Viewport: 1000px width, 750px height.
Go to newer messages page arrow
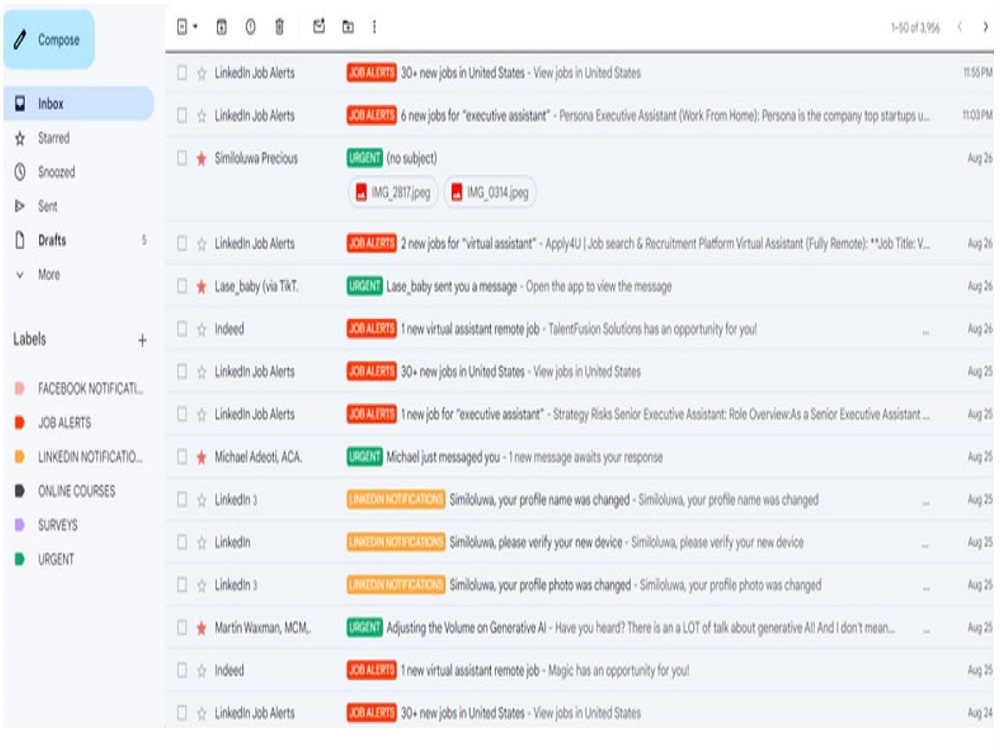(959, 27)
